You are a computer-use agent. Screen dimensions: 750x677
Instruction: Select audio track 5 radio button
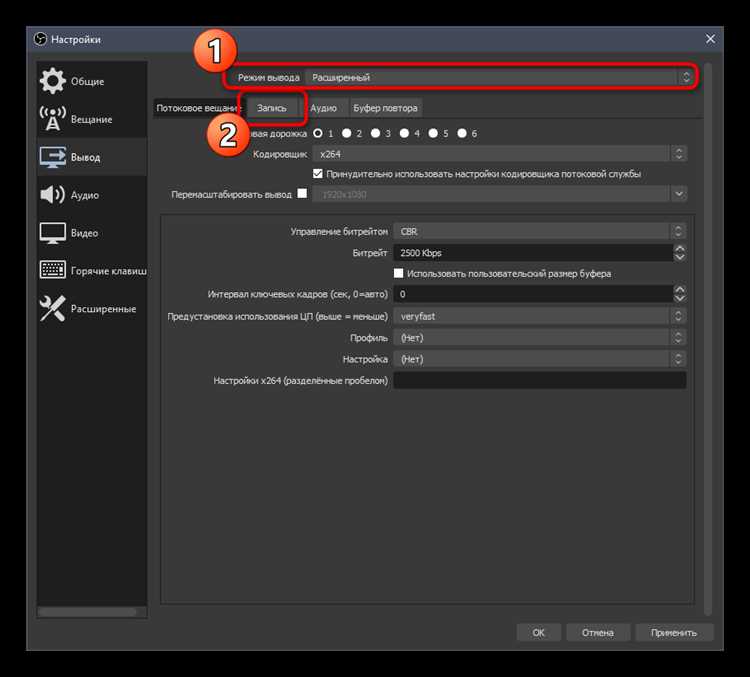tap(433, 133)
